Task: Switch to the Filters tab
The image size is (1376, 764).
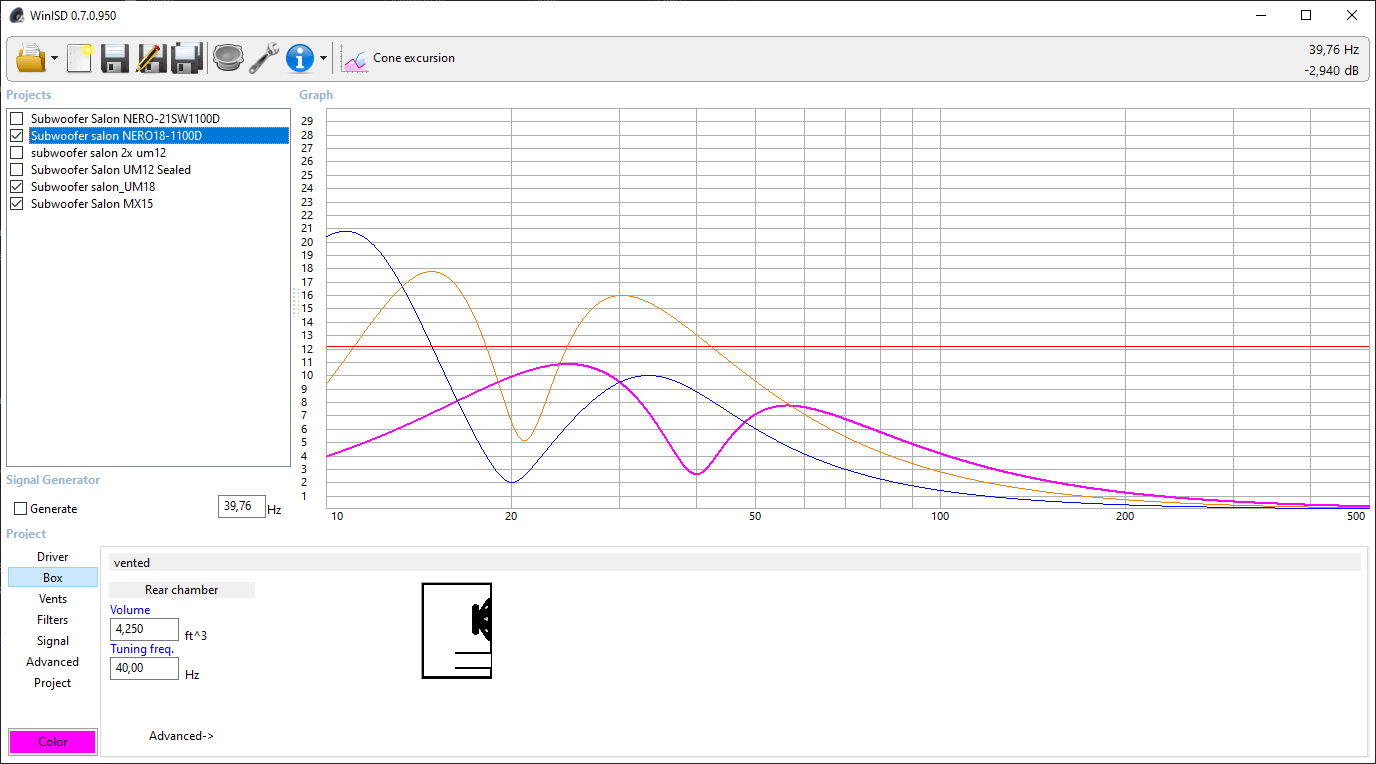Action: pos(53,620)
